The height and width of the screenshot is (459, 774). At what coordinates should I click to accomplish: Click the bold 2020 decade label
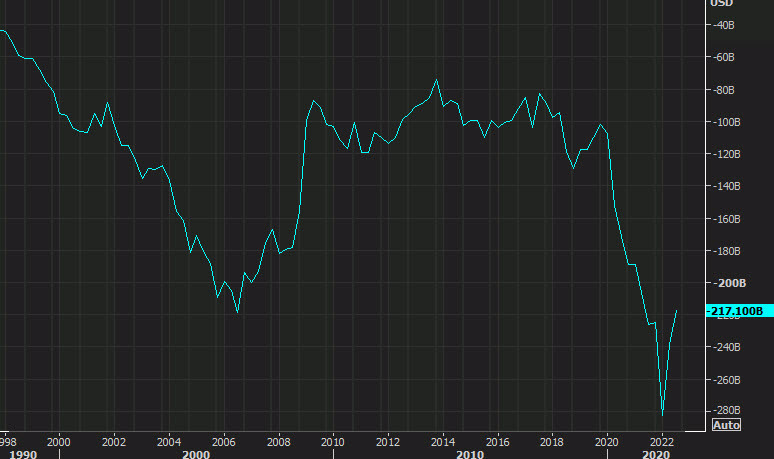click(656, 454)
